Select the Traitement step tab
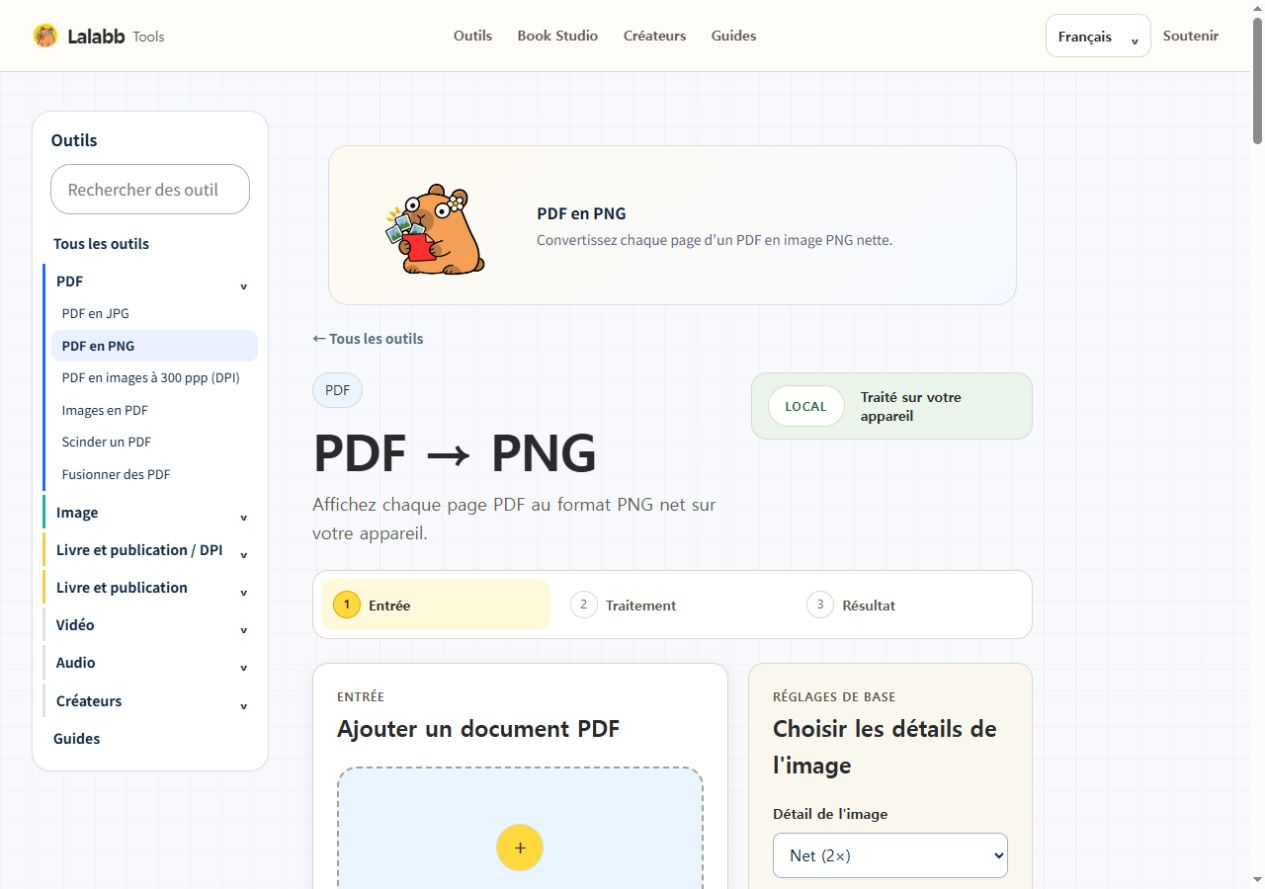This screenshot has width=1265, height=889. click(x=672, y=605)
